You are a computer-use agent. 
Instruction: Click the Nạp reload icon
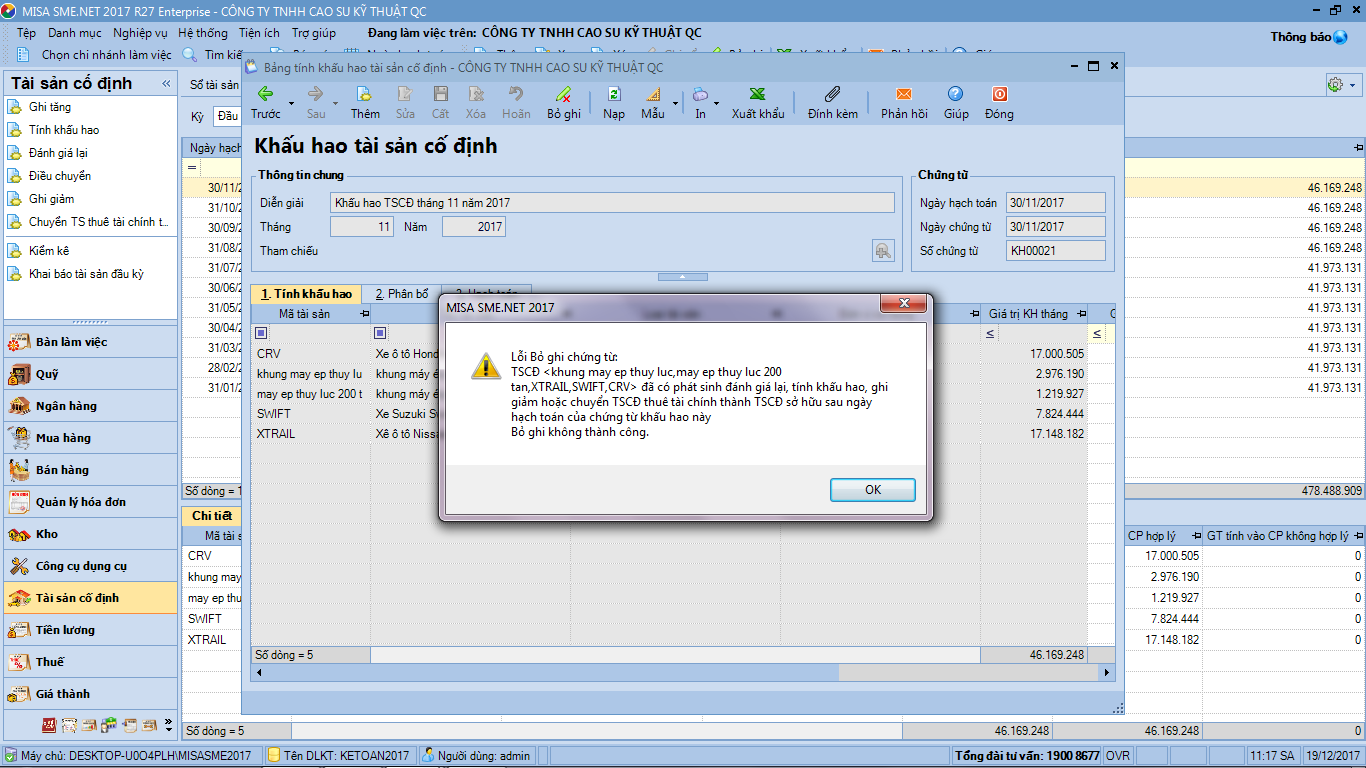click(x=614, y=94)
